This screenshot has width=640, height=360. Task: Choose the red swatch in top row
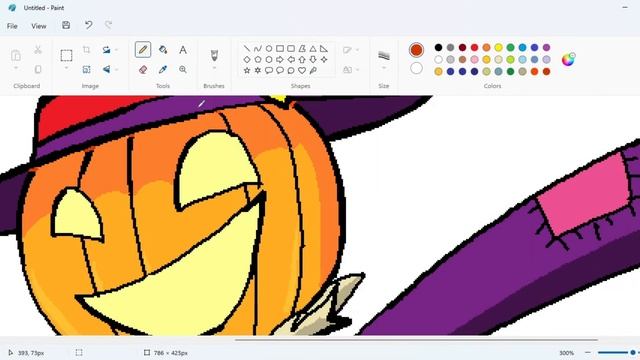[474, 47]
